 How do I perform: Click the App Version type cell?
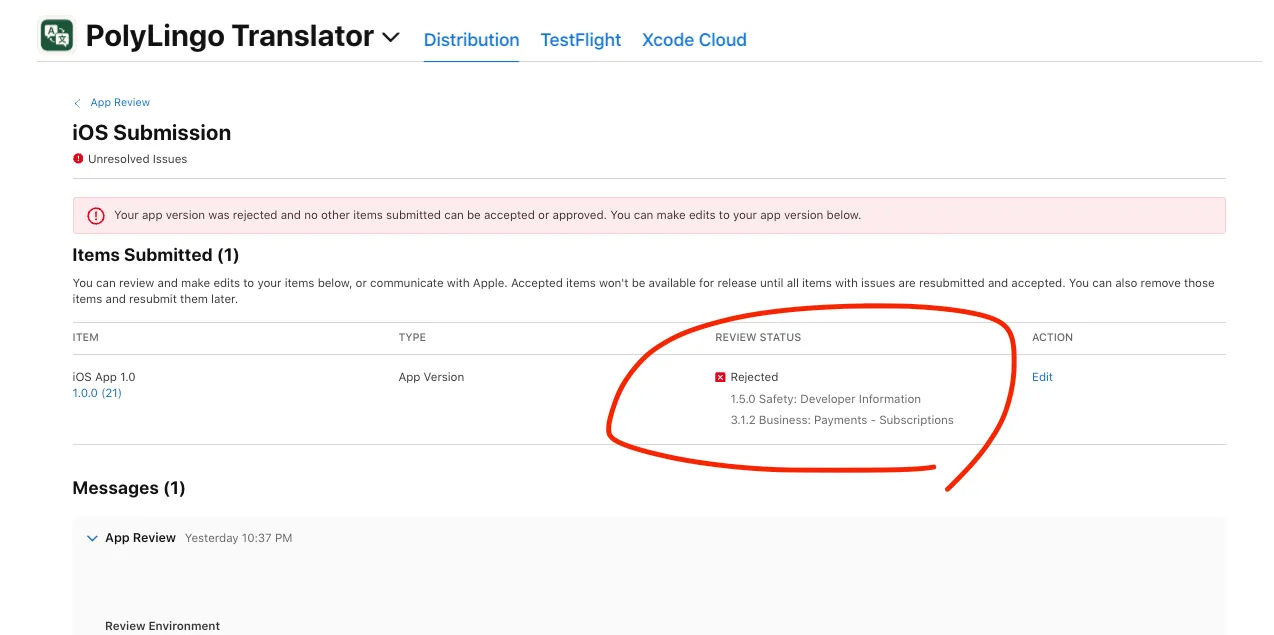[431, 377]
